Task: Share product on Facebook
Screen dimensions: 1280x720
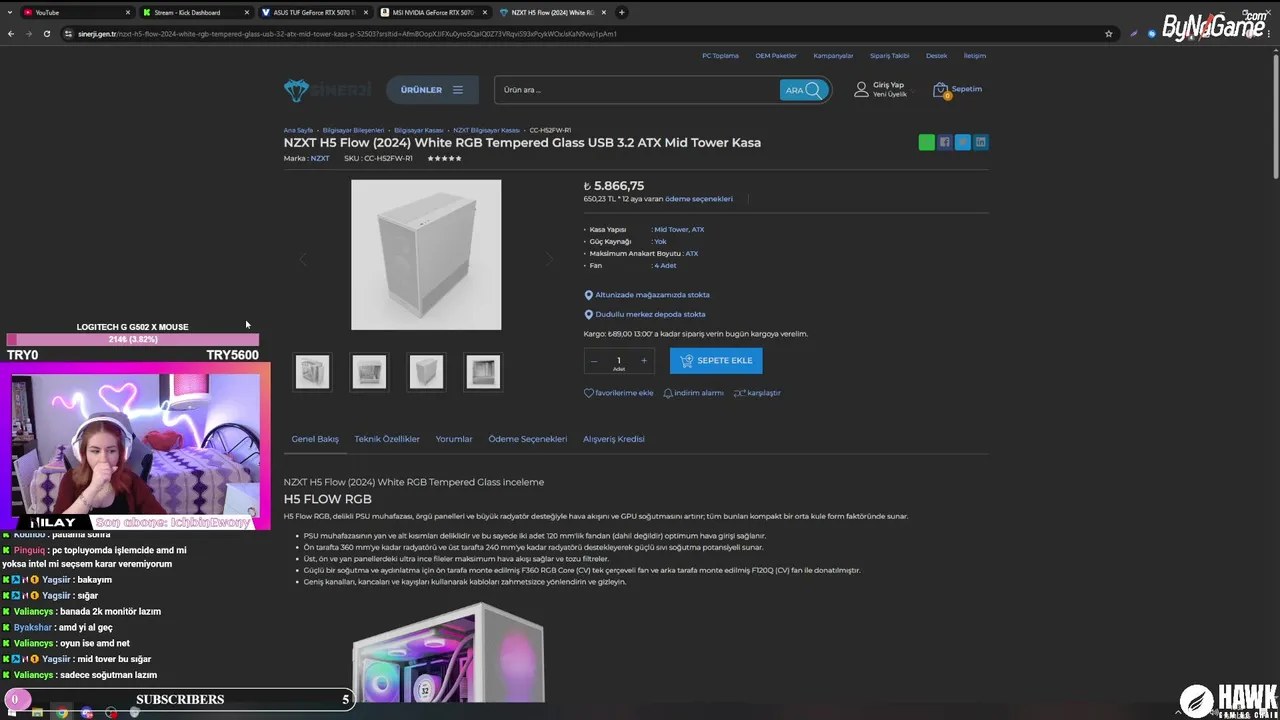Action: click(x=945, y=142)
